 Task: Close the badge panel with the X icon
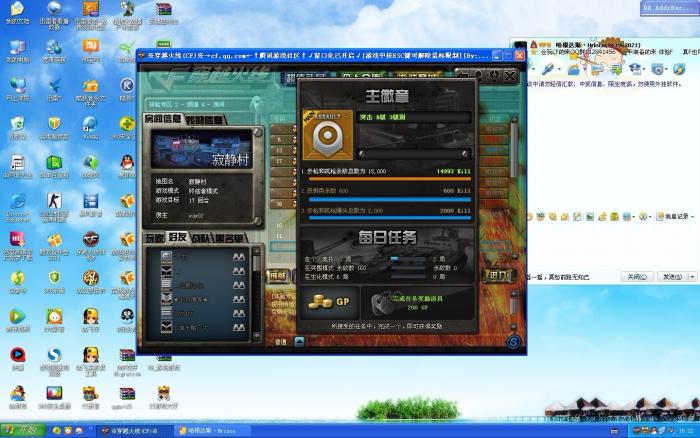pyautogui.click(x=510, y=76)
